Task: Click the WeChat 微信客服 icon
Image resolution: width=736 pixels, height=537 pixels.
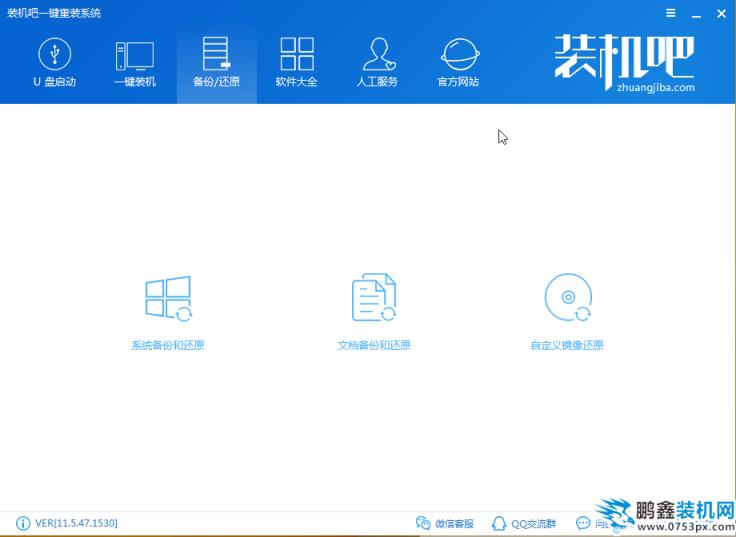Action: [423, 523]
